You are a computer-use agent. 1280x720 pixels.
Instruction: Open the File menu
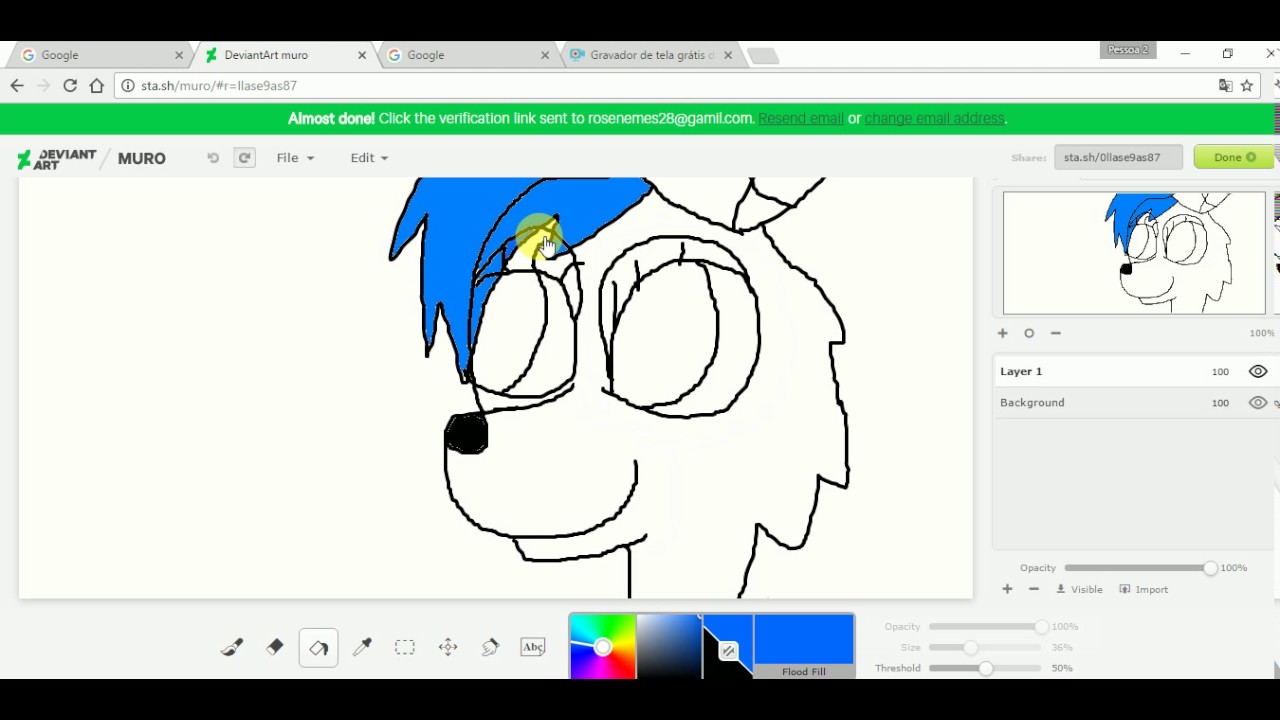(x=295, y=158)
